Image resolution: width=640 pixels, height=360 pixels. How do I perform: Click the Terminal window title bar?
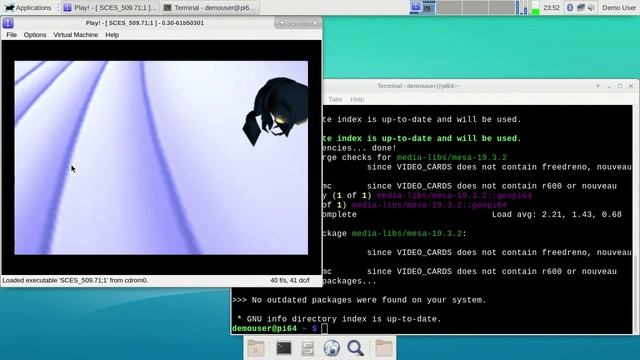pos(418,86)
